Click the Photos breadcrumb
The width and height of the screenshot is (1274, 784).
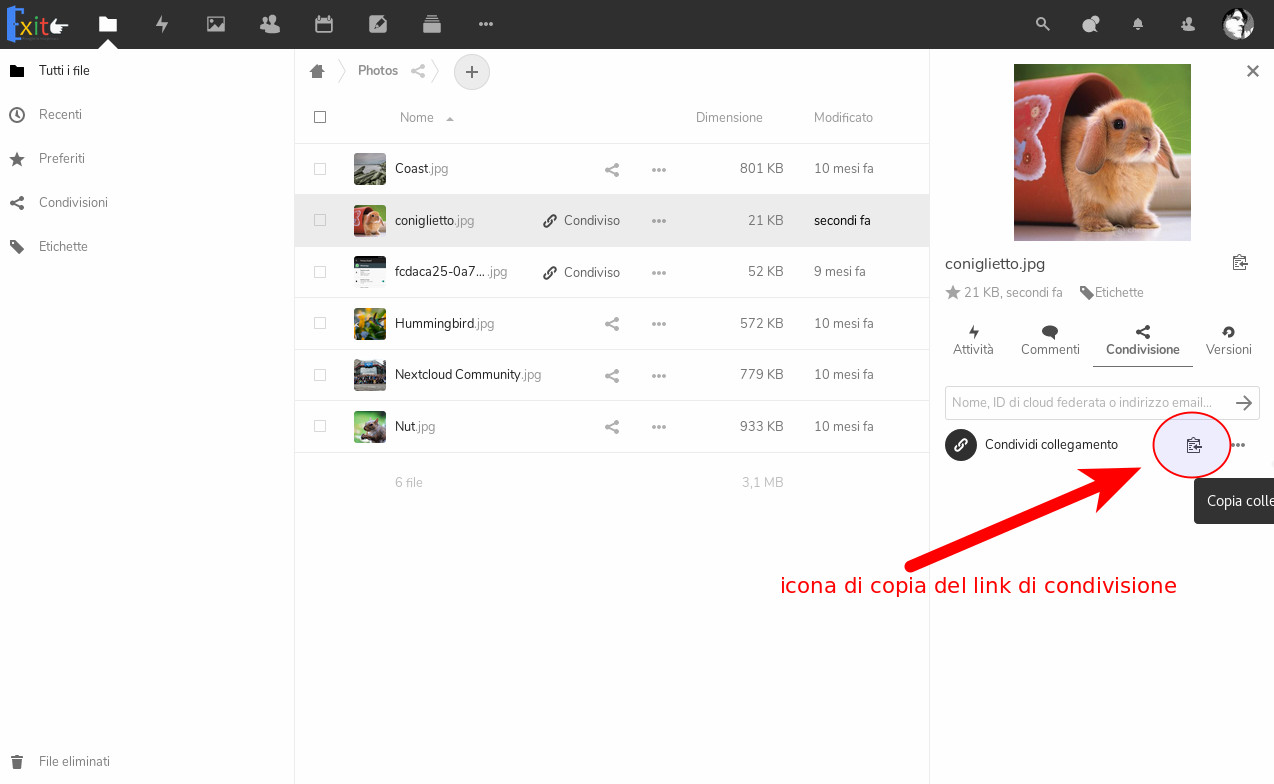(378, 71)
